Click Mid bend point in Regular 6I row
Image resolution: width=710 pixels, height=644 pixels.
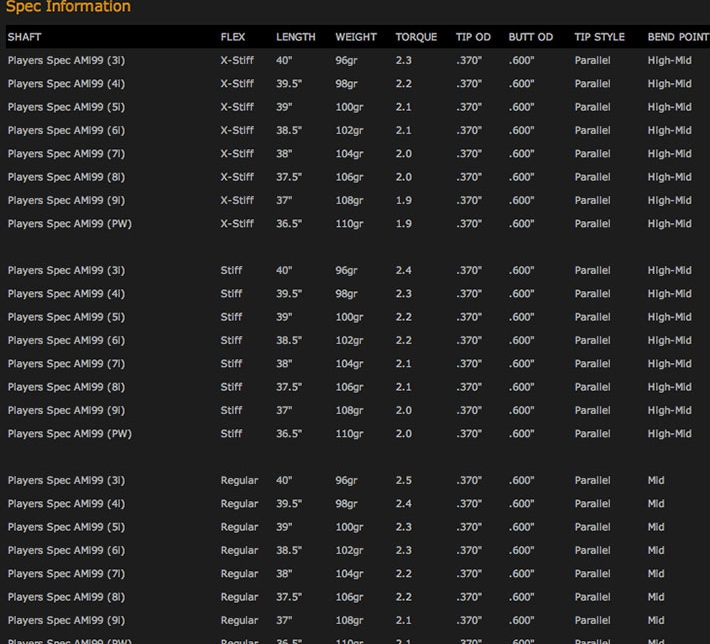(656, 550)
